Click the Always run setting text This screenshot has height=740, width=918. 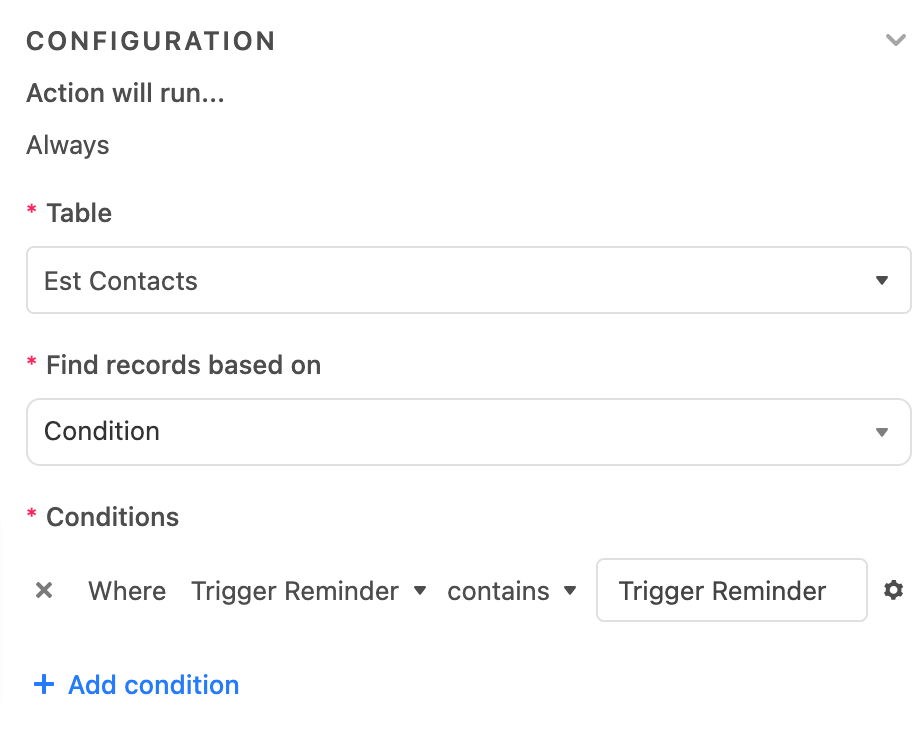[68, 145]
